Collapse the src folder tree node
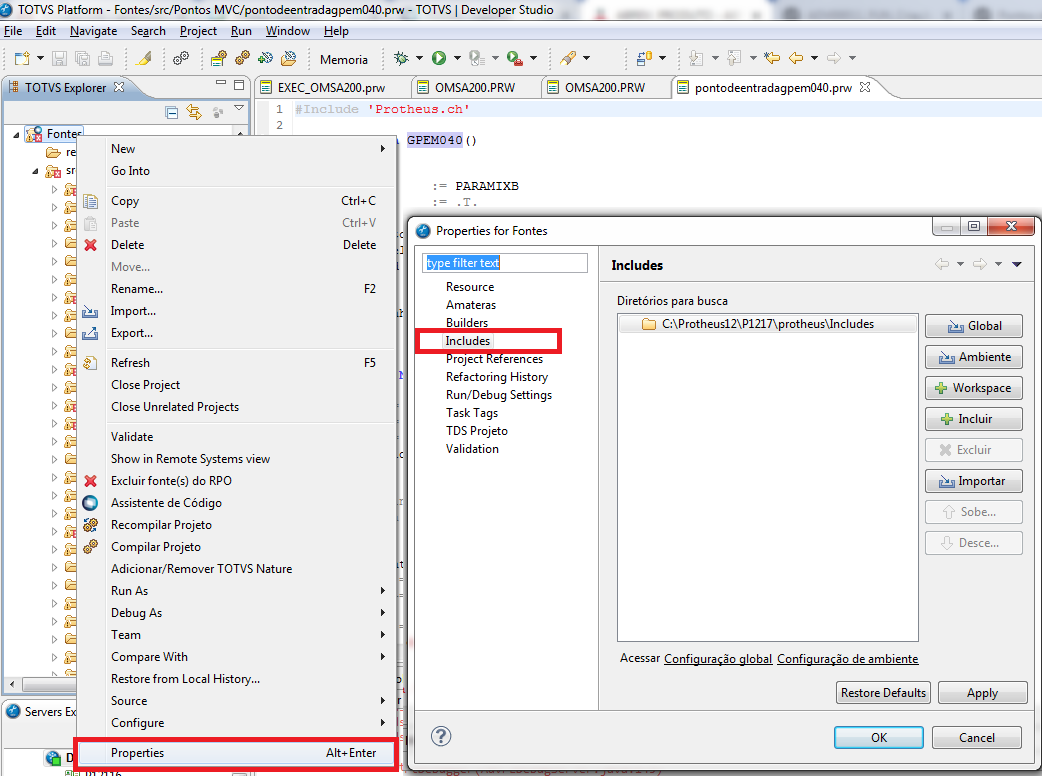1042x776 pixels. (35, 171)
